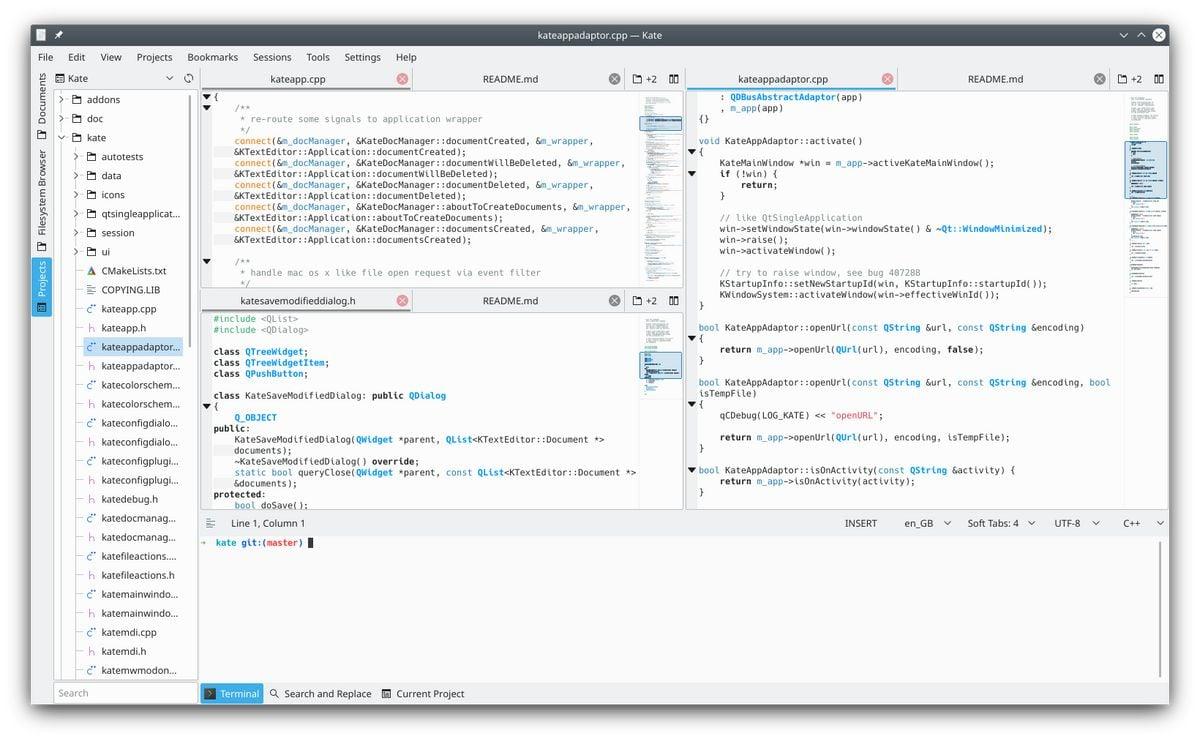Expand the addons folder arrow

[x=61, y=100]
